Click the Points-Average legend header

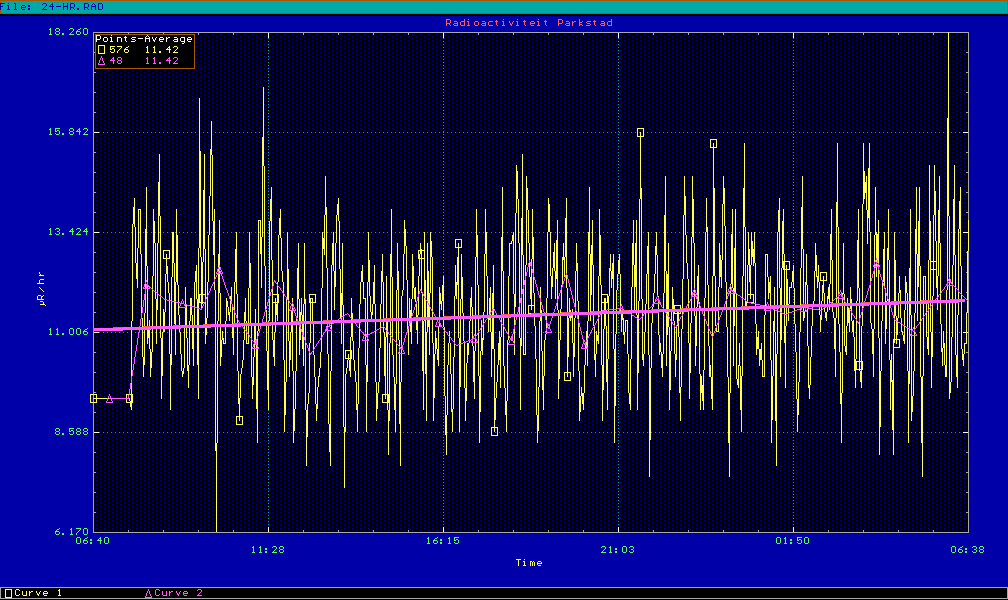coord(143,39)
